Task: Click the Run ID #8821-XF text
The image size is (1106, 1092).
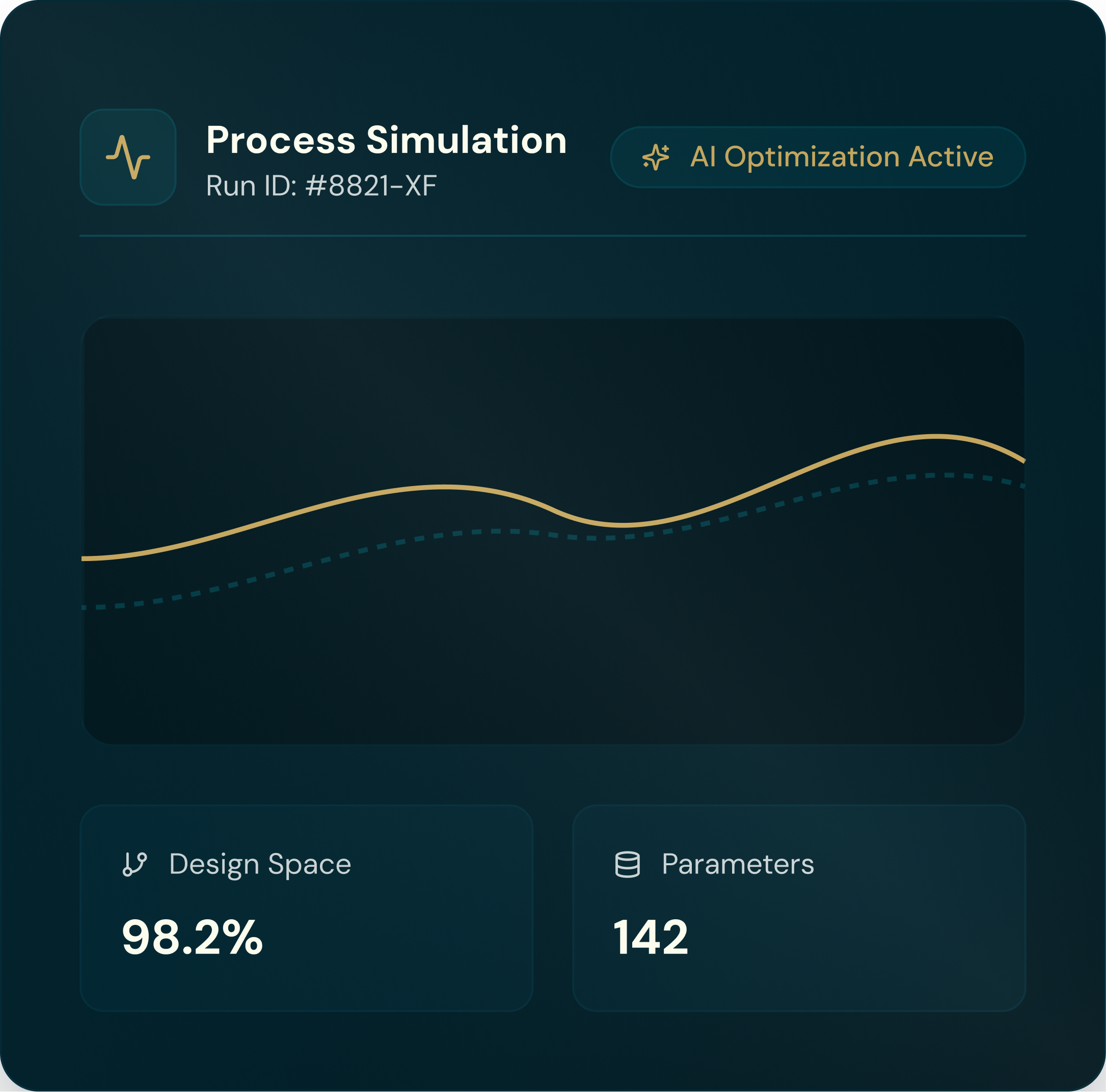Action: point(321,185)
